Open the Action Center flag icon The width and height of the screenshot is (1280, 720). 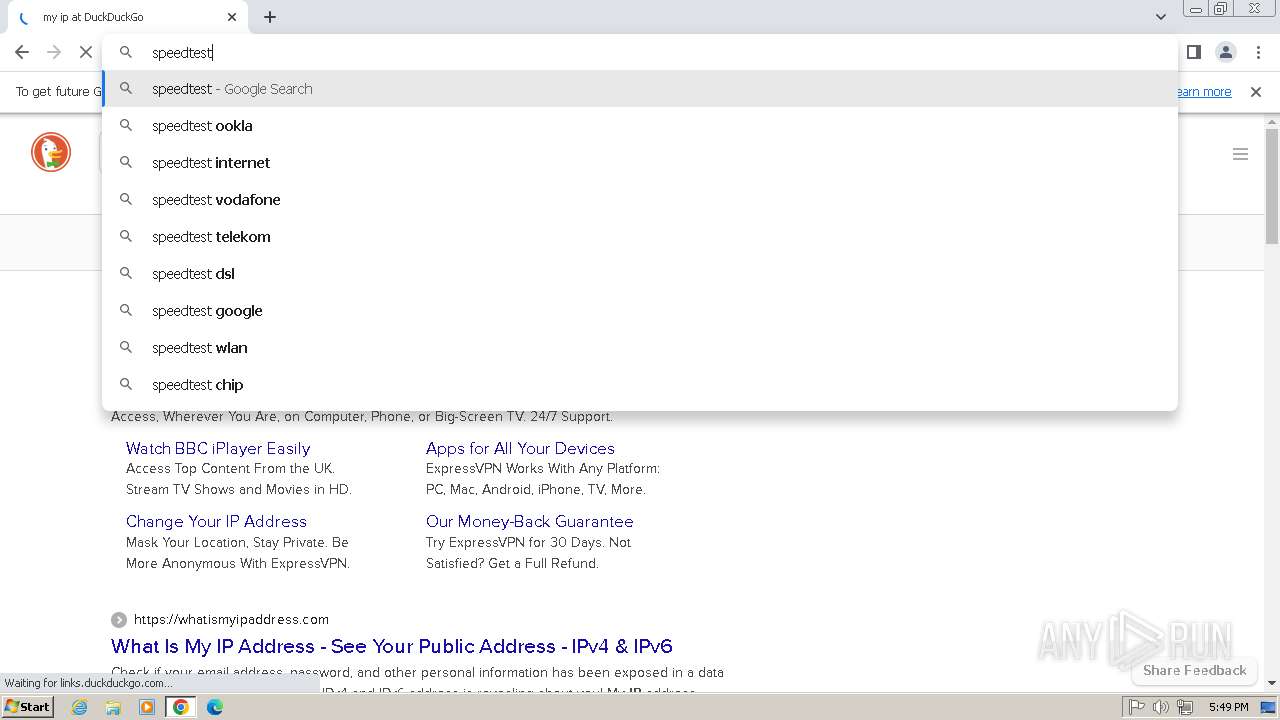pos(1137,707)
